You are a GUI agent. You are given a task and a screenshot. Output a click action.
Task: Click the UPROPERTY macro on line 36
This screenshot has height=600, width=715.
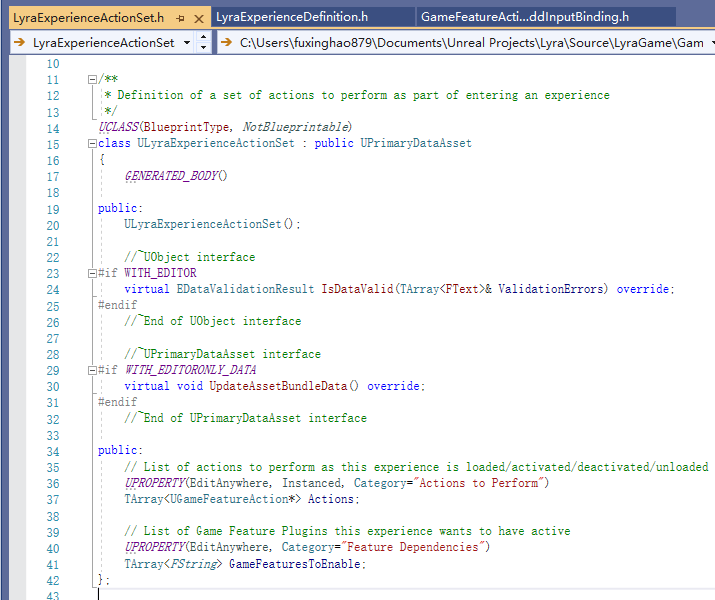pos(155,483)
